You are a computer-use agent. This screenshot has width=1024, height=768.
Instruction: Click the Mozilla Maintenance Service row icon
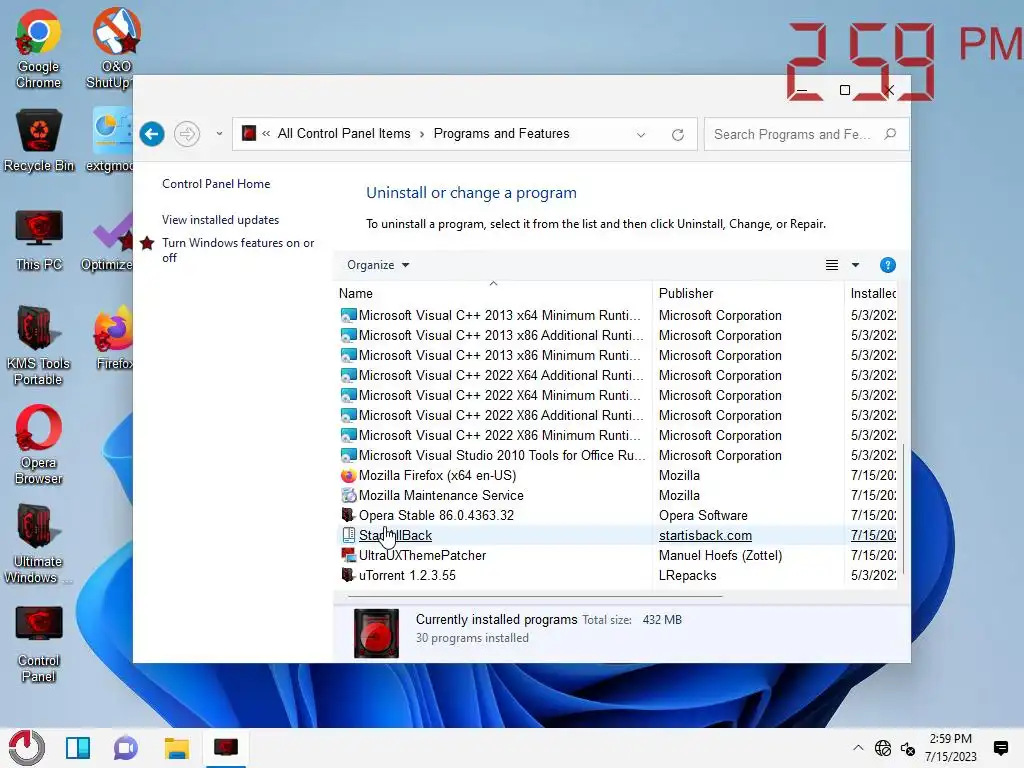point(349,496)
